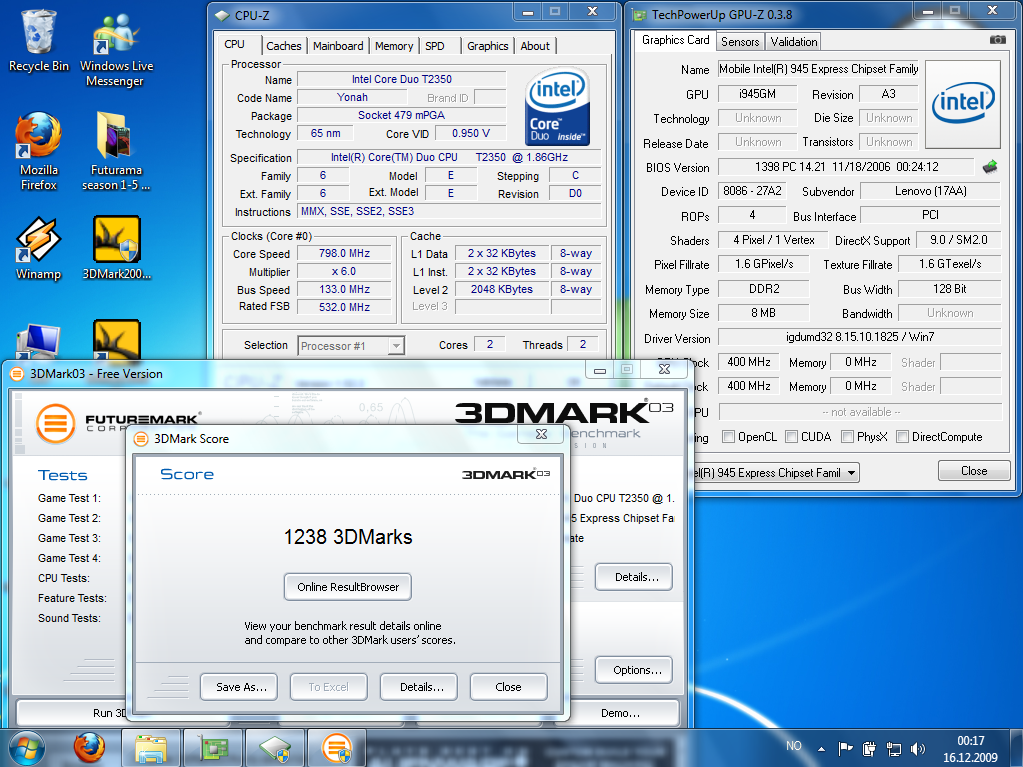
Task: Switch to the Sensors tab in GPU-Z
Action: [x=740, y=42]
